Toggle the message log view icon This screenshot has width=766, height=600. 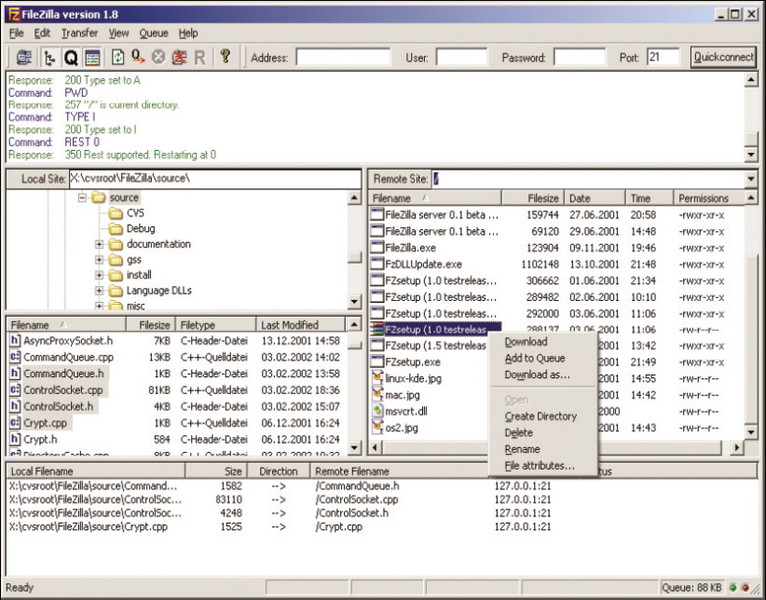point(92,58)
